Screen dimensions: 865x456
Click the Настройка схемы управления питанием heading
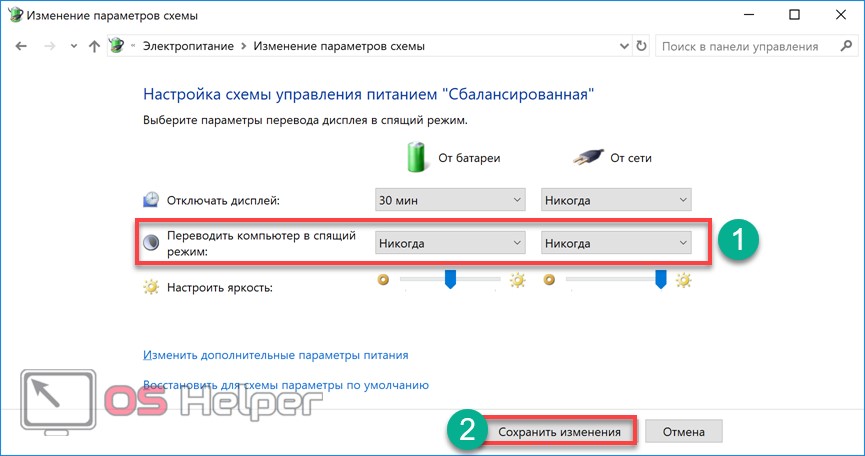[x=369, y=94]
